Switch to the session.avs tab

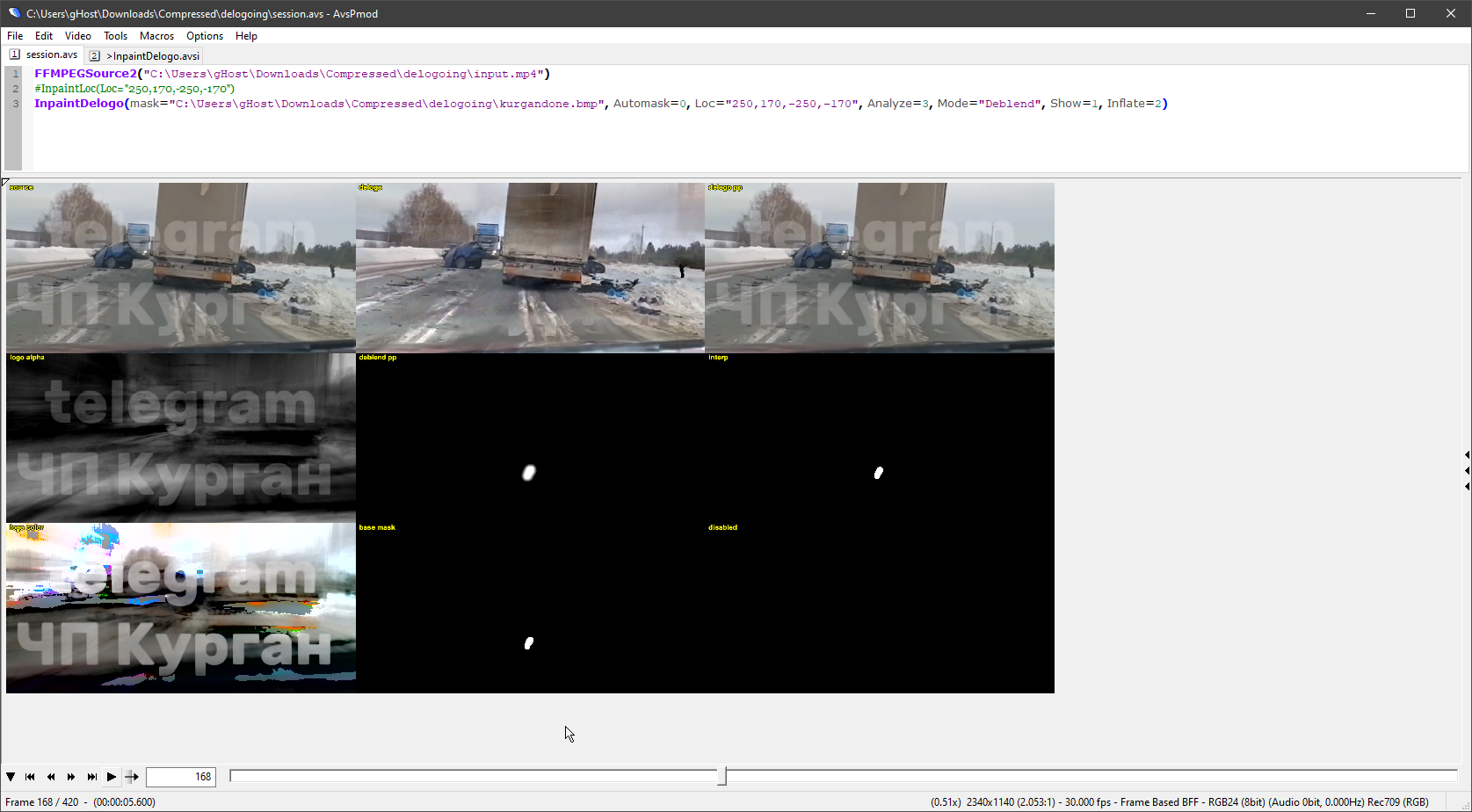point(44,54)
